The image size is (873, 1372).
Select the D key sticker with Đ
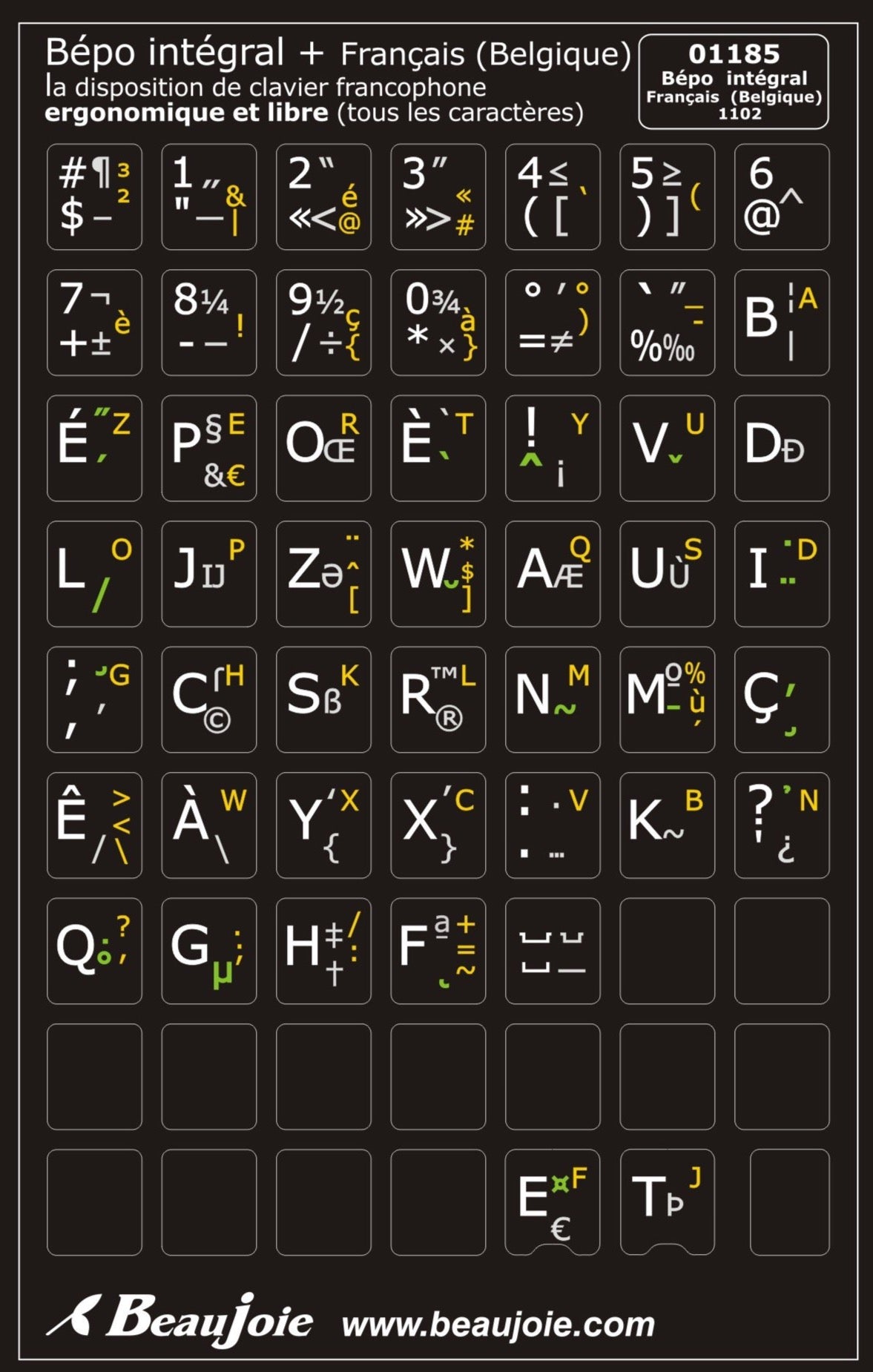pyautogui.click(x=781, y=448)
